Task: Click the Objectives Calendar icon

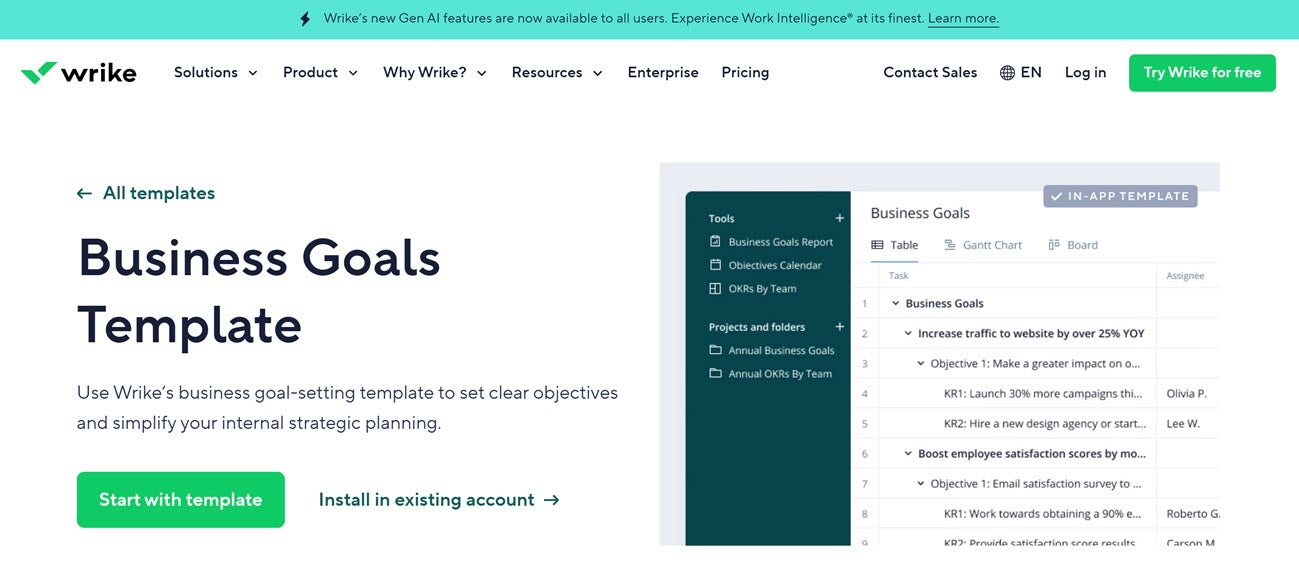Action: click(x=715, y=265)
